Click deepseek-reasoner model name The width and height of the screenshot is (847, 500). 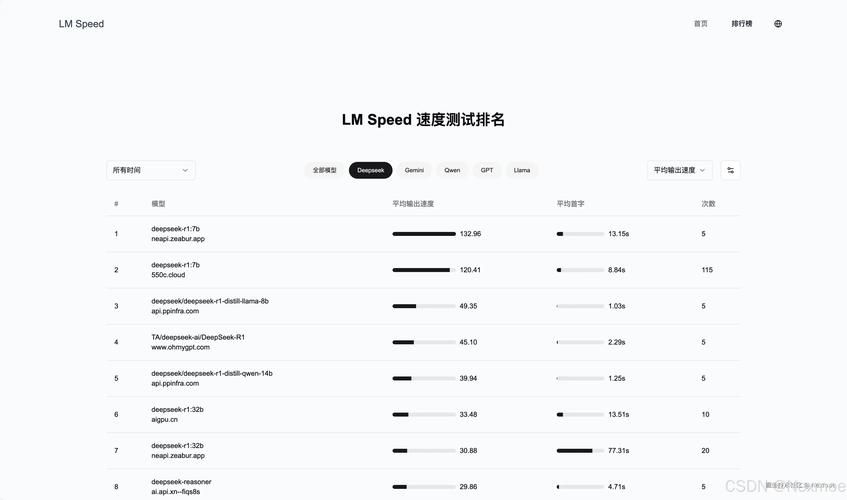pyautogui.click(x=181, y=482)
